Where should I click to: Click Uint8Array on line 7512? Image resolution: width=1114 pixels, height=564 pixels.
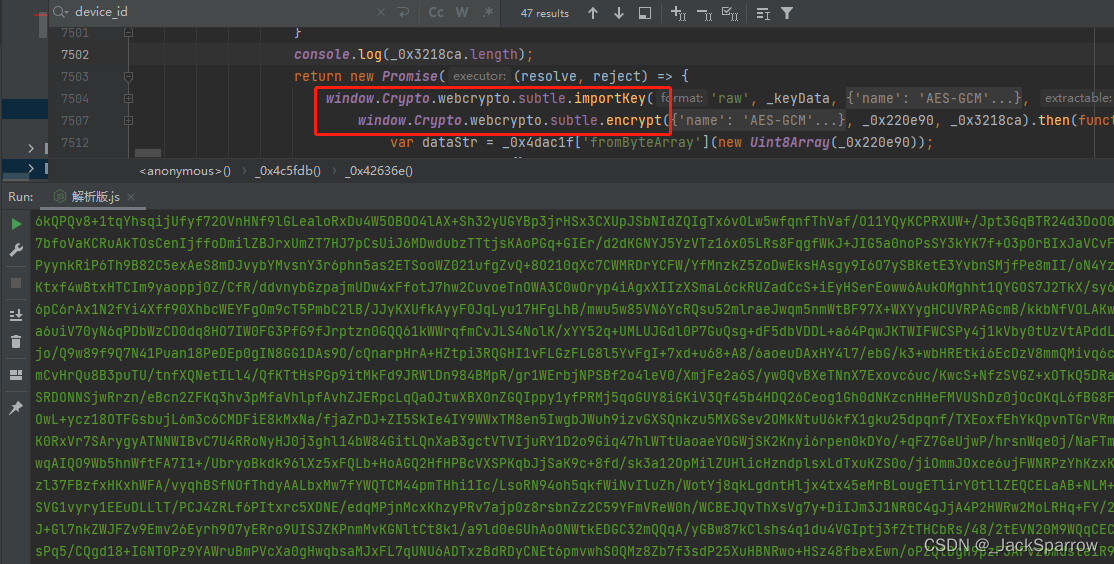790,142
